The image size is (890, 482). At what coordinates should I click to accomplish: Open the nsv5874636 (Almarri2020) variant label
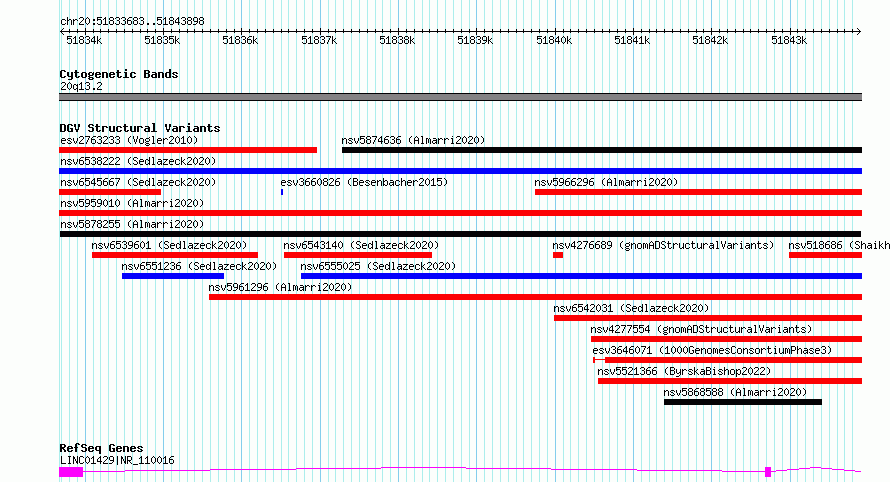tap(413, 140)
